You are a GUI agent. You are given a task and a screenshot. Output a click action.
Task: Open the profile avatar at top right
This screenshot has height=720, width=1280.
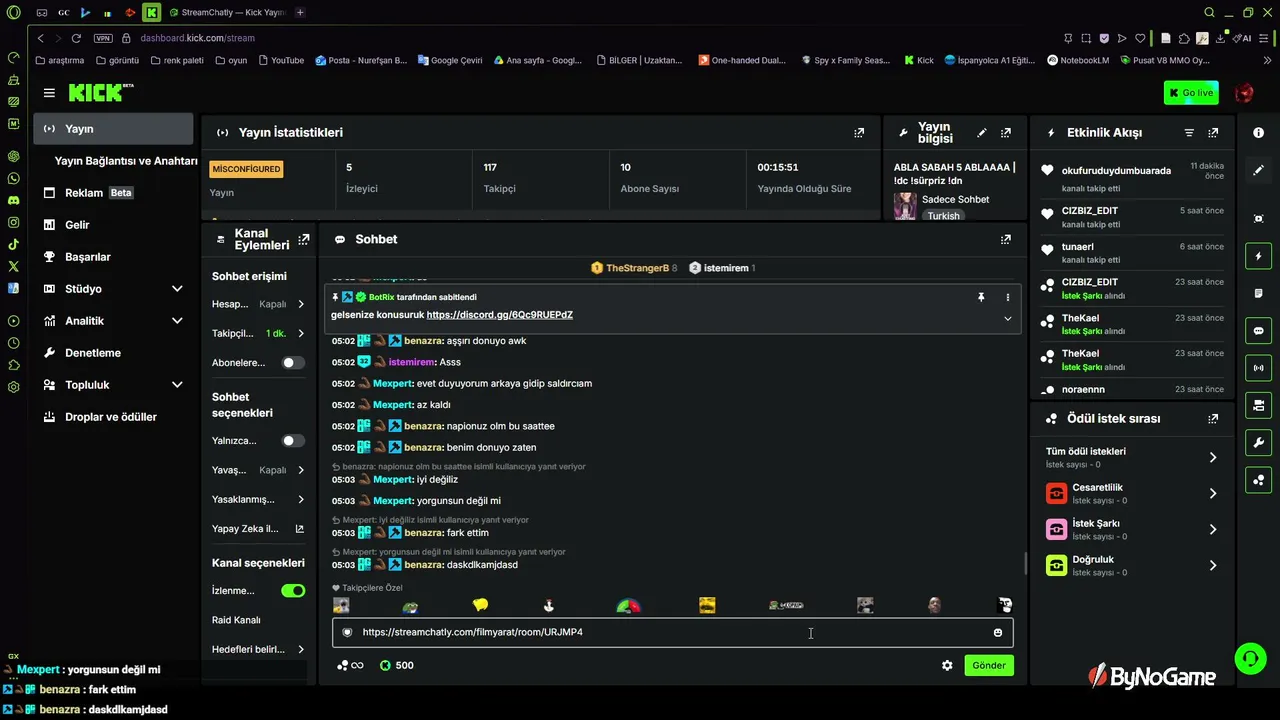(x=1244, y=93)
